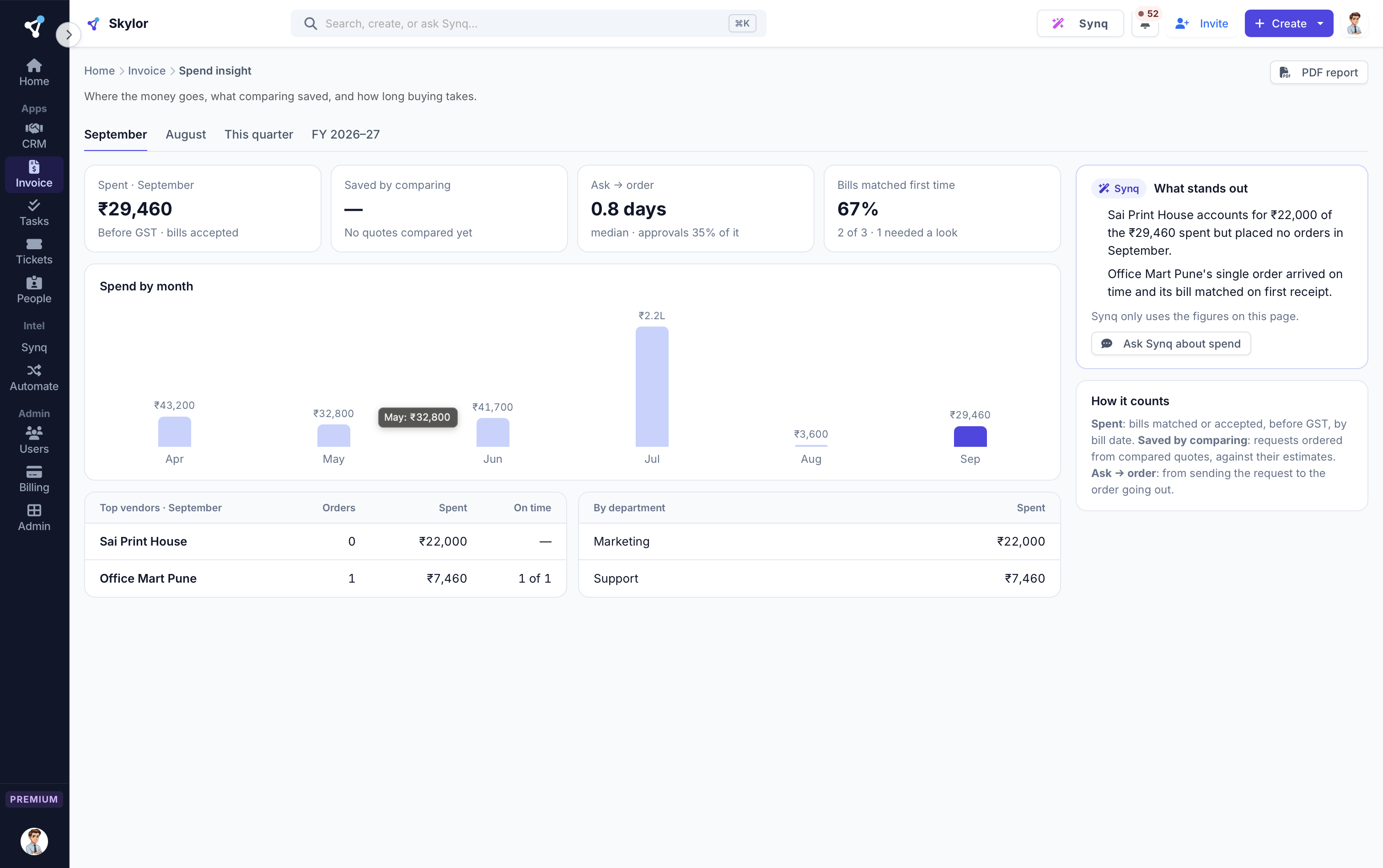Click profile avatar at sidebar bottom

34,841
